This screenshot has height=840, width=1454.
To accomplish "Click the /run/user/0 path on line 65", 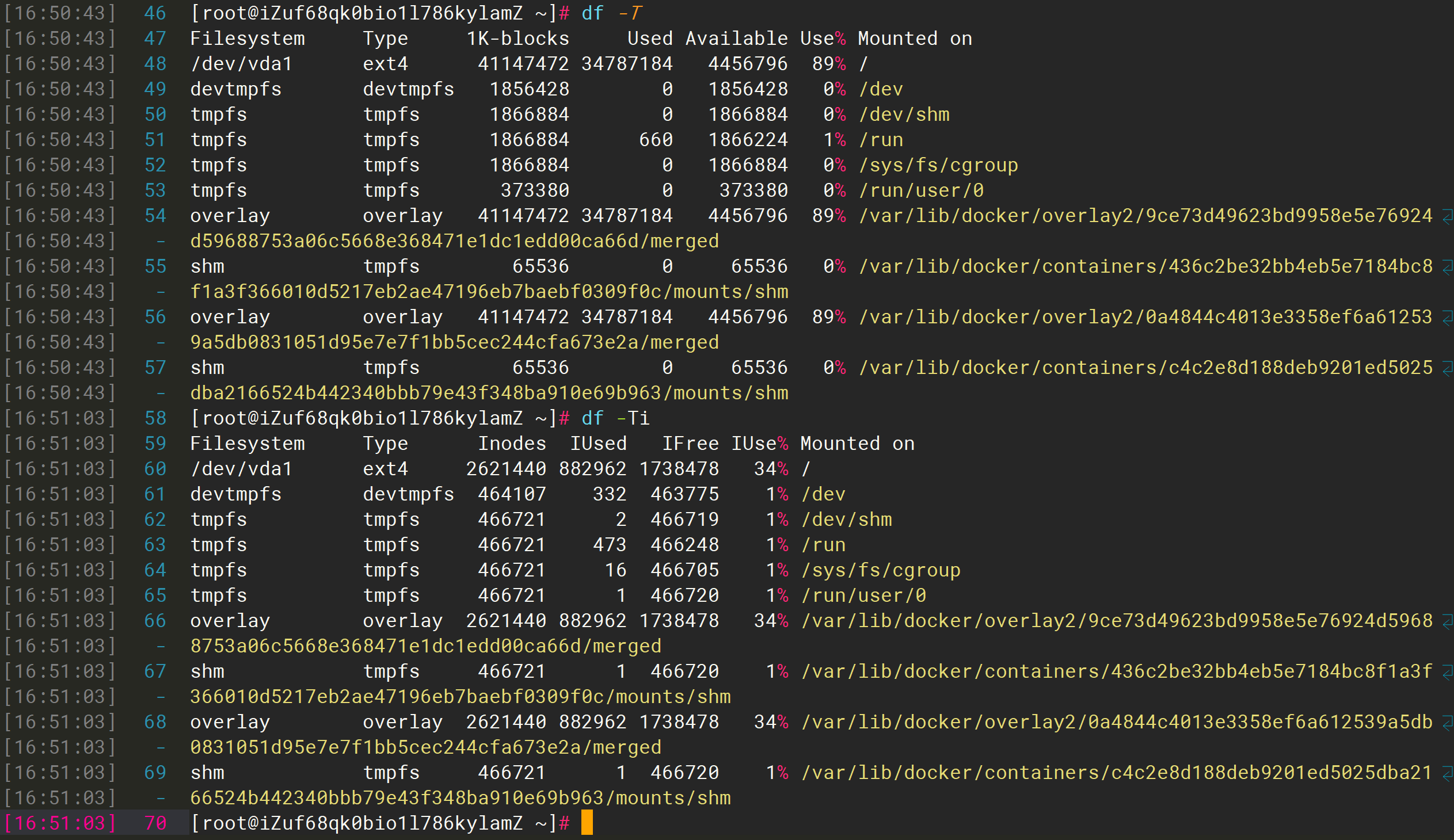I will 864,595.
